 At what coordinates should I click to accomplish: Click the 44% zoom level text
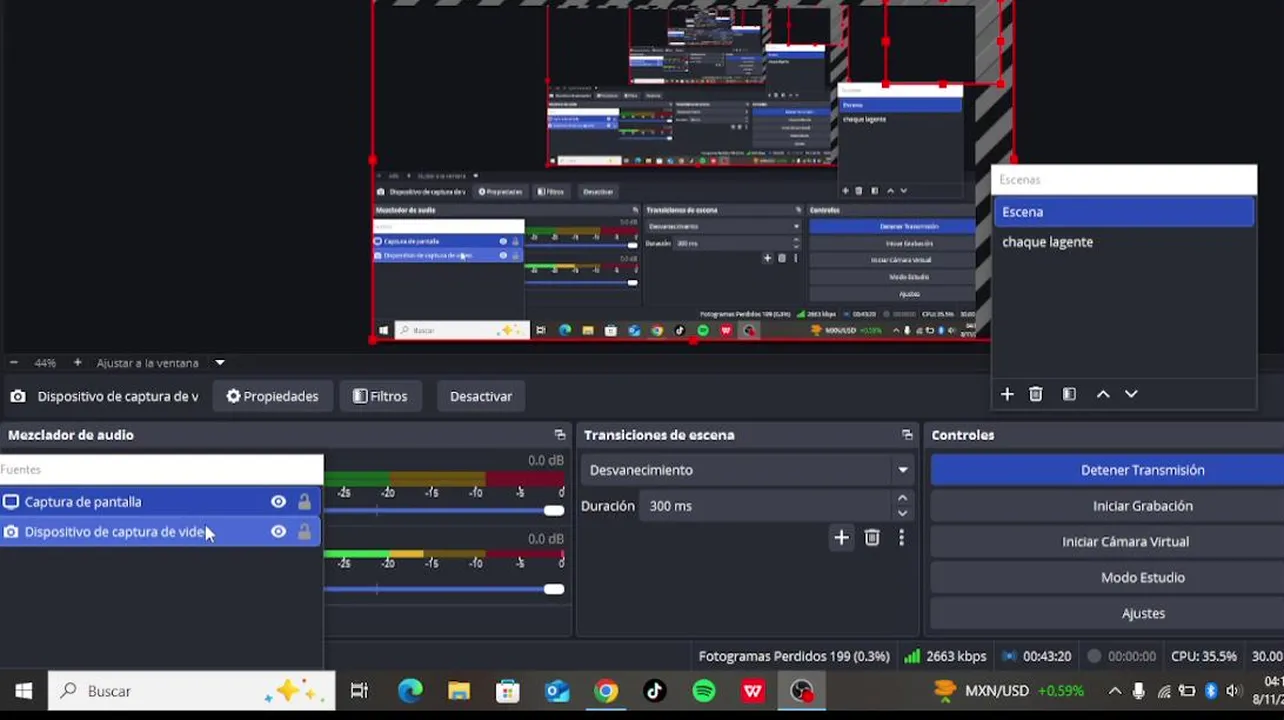click(x=45, y=363)
